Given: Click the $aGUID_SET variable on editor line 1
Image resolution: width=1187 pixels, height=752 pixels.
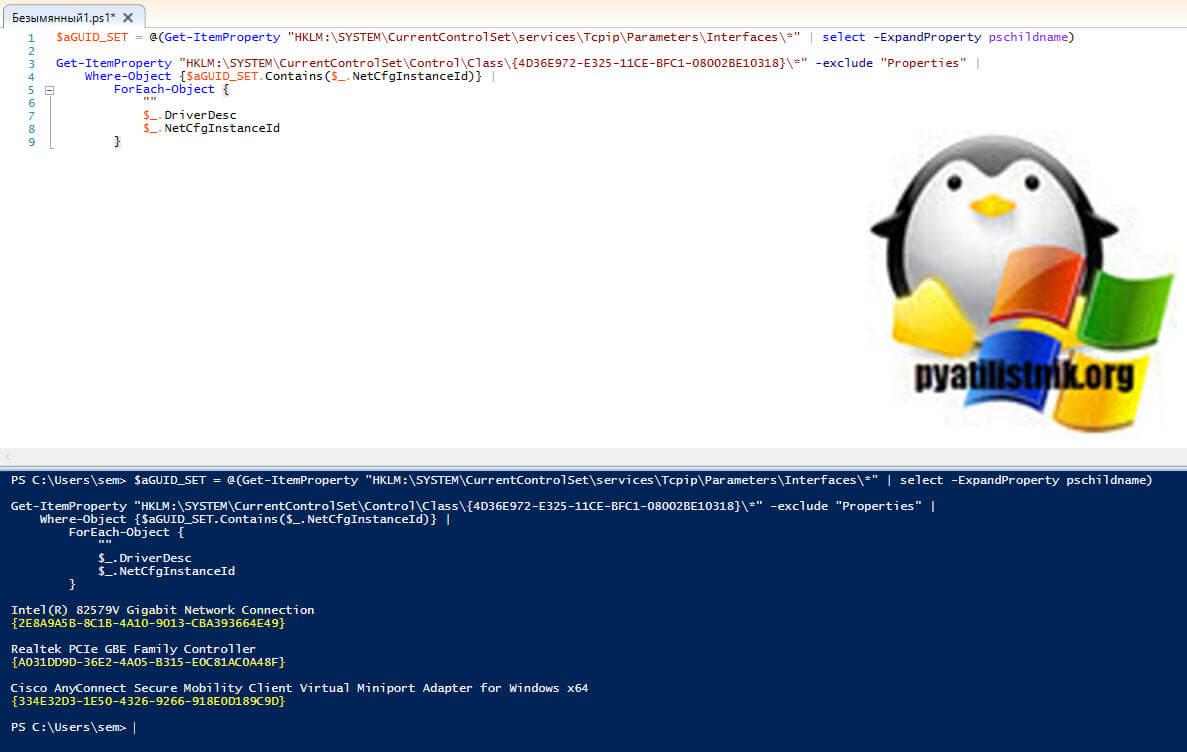Looking at the screenshot, I should click(92, 37).
